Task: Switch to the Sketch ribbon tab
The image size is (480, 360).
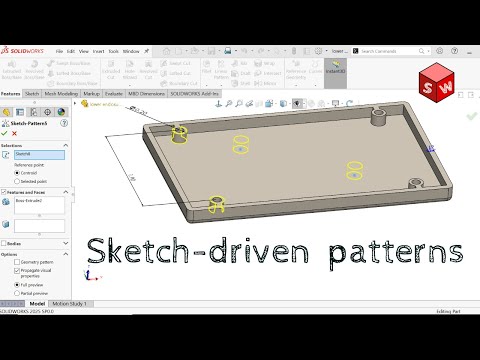Action: pyautogui.click(x=32, y=94)
